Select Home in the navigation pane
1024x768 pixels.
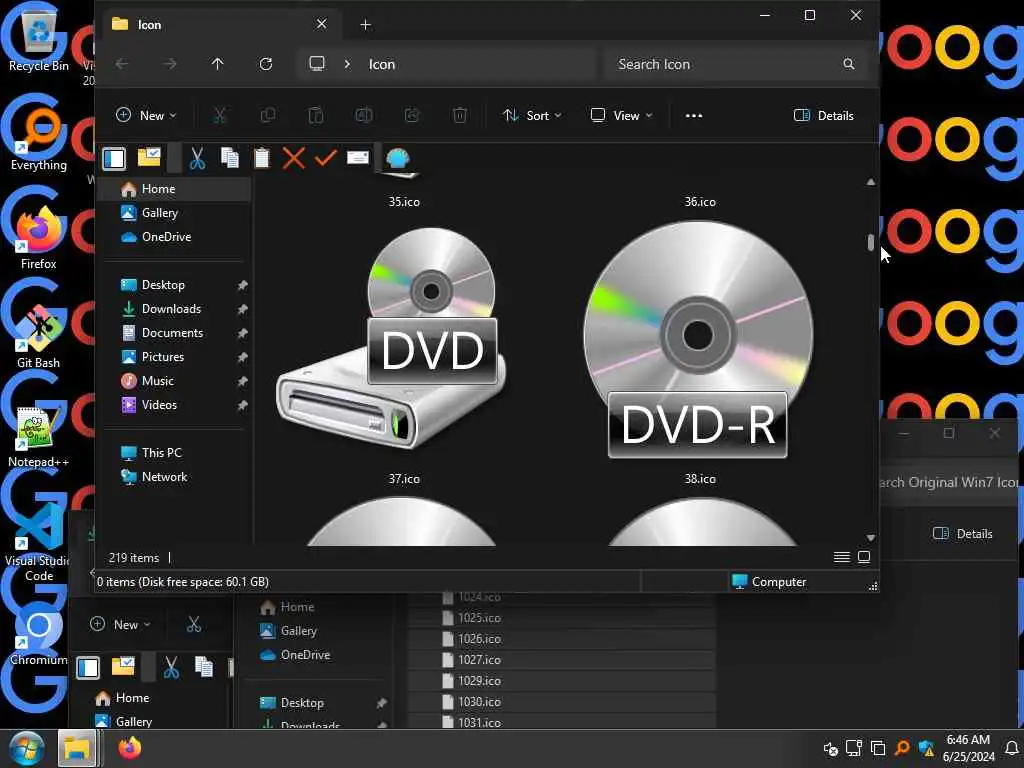point(175,189)
